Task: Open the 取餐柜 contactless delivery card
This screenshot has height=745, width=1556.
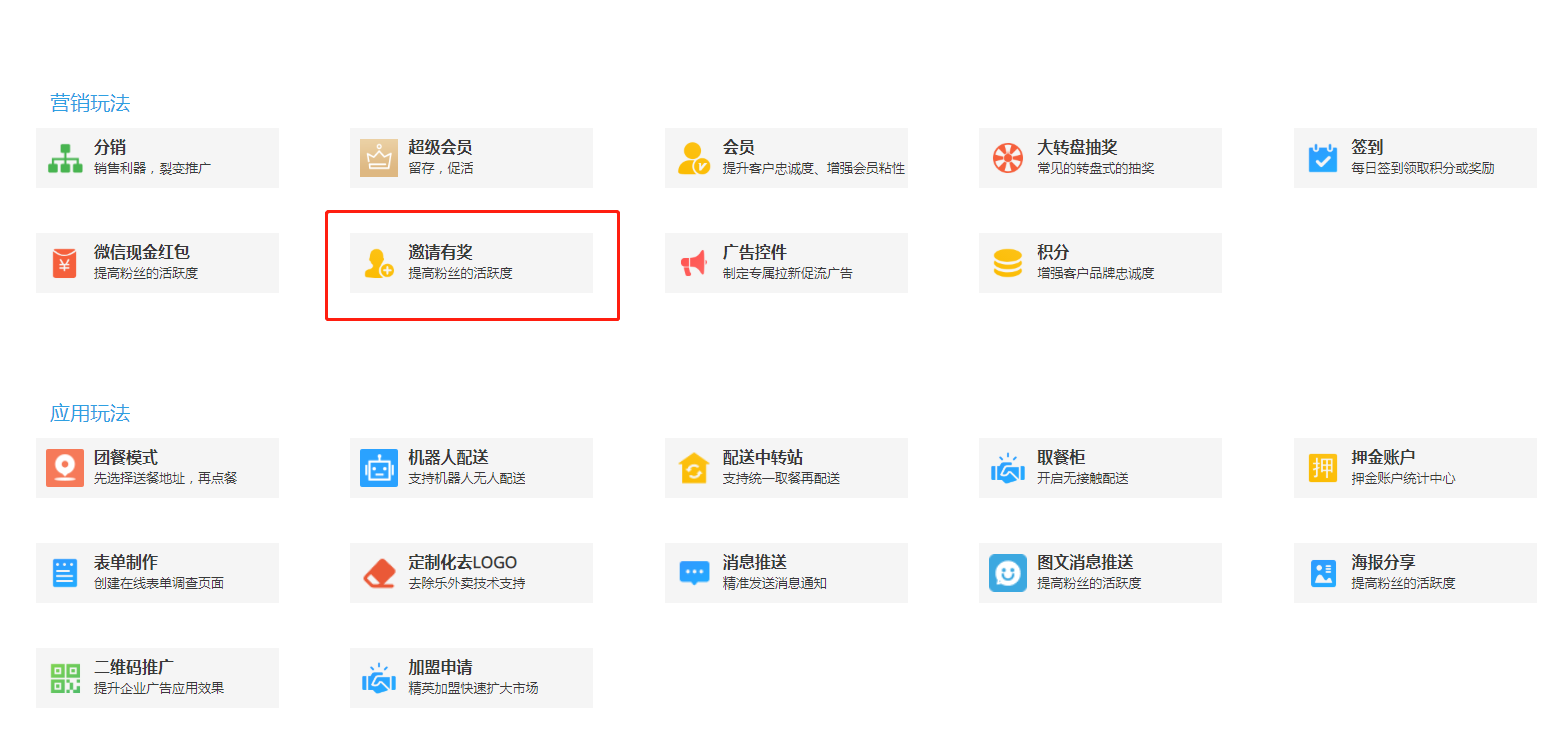Action: [1100, 468]
